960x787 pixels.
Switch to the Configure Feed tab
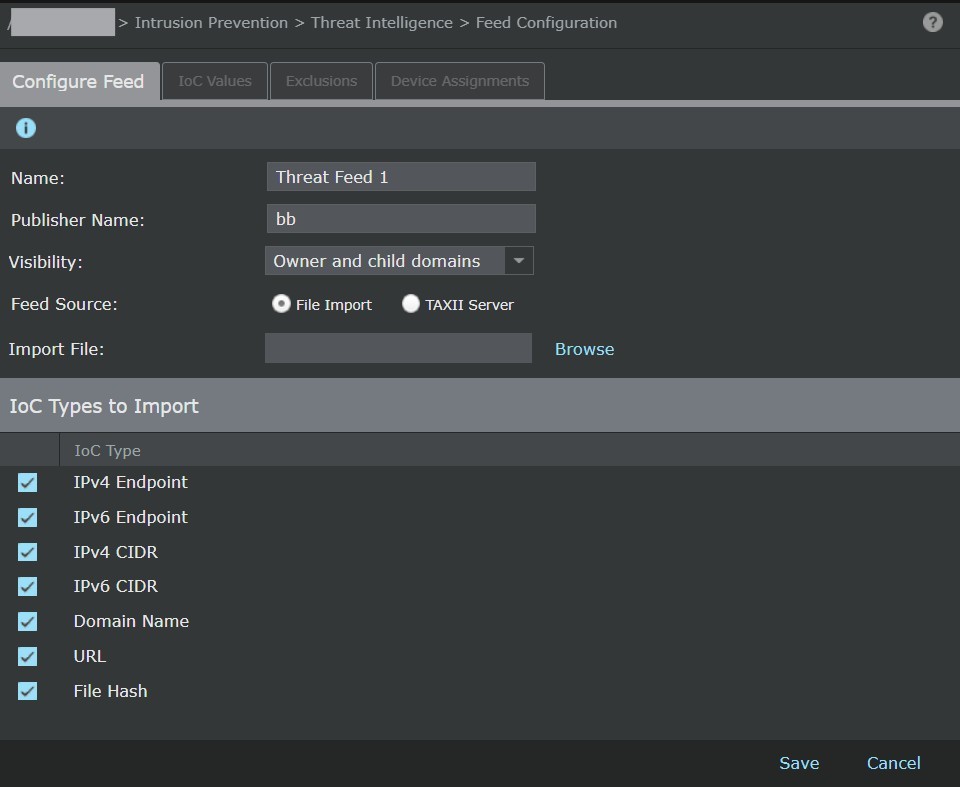78,81
